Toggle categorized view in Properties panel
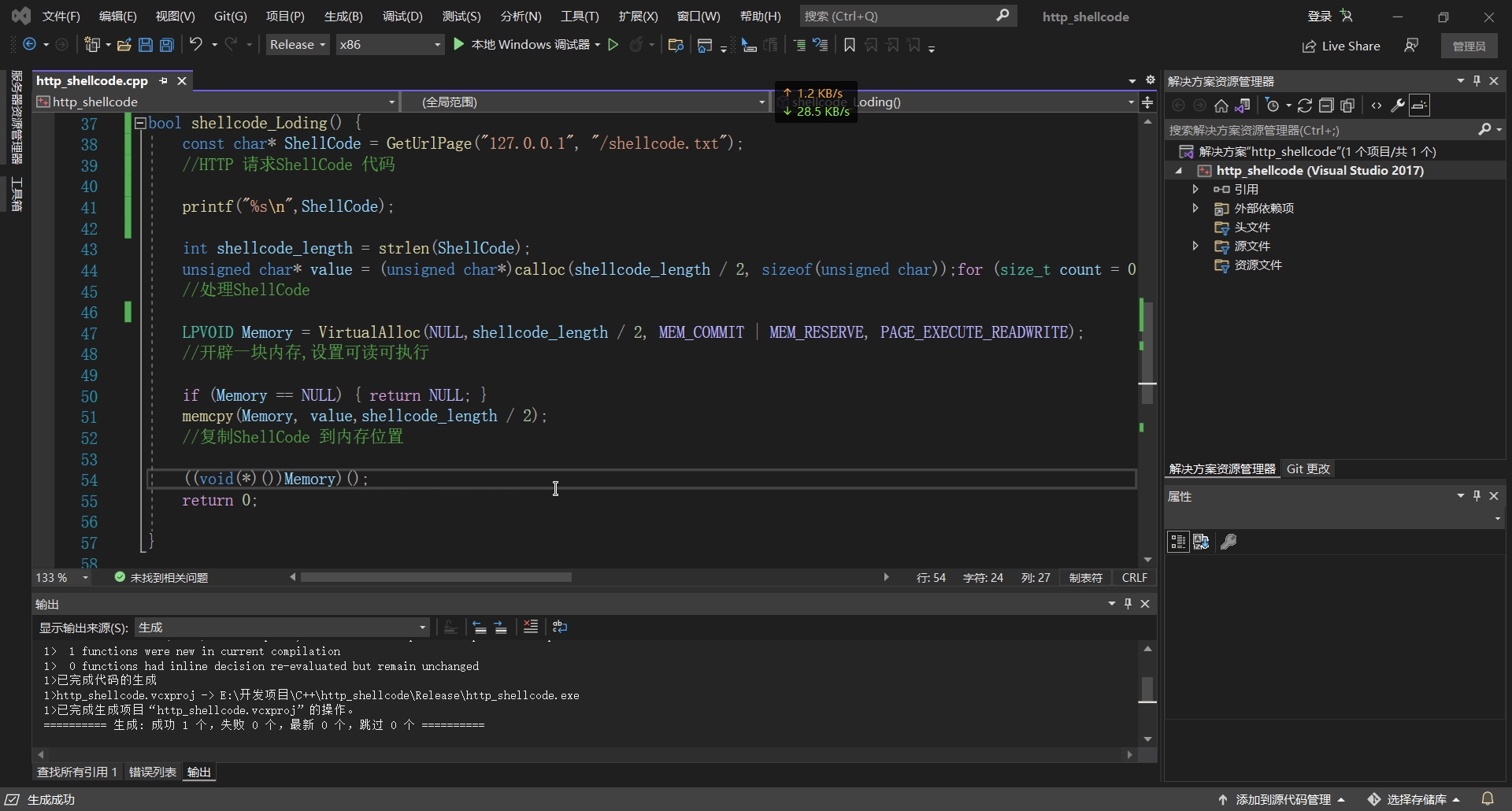This screenshot has height=811, width=1512. (x=1178, y=542)
